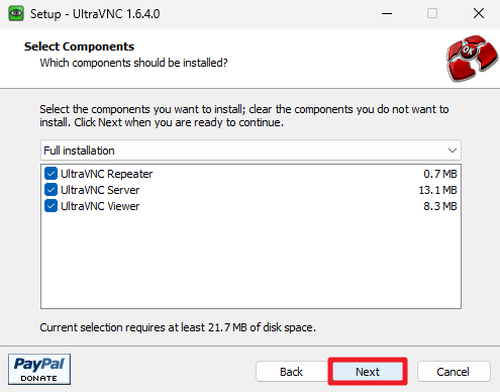The image size is (500, 392).
Task: Click the 13.1 MB size entry
Action: pos(438,190)
